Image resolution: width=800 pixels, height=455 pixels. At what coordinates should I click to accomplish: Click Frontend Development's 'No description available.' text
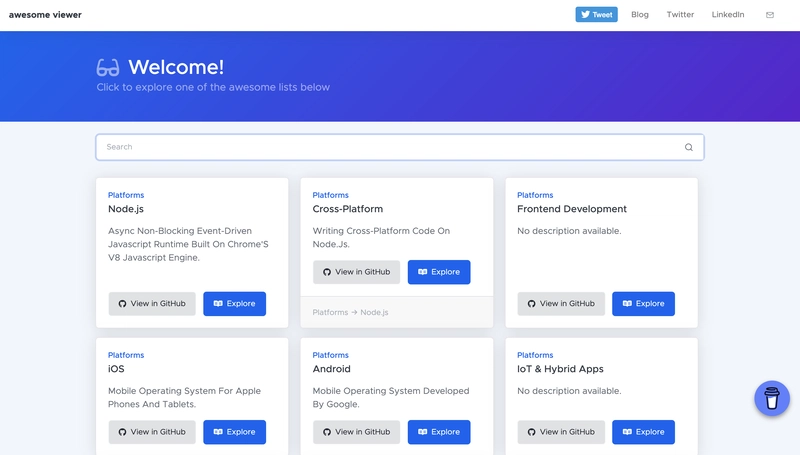pyautogui.click(x=569, y=231)
